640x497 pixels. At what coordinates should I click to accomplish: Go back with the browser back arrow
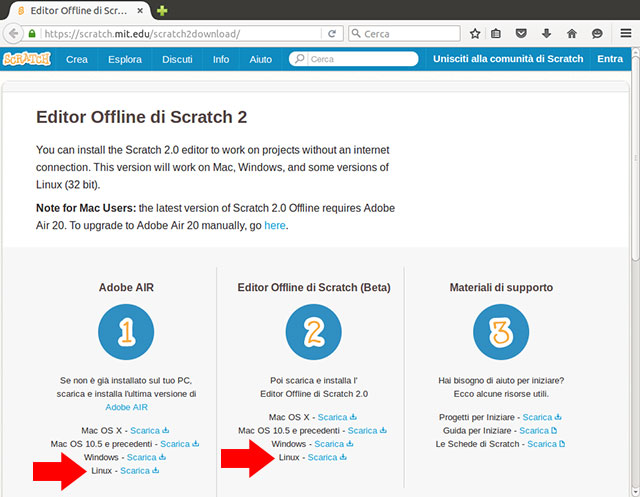click(x=13, y=33)
